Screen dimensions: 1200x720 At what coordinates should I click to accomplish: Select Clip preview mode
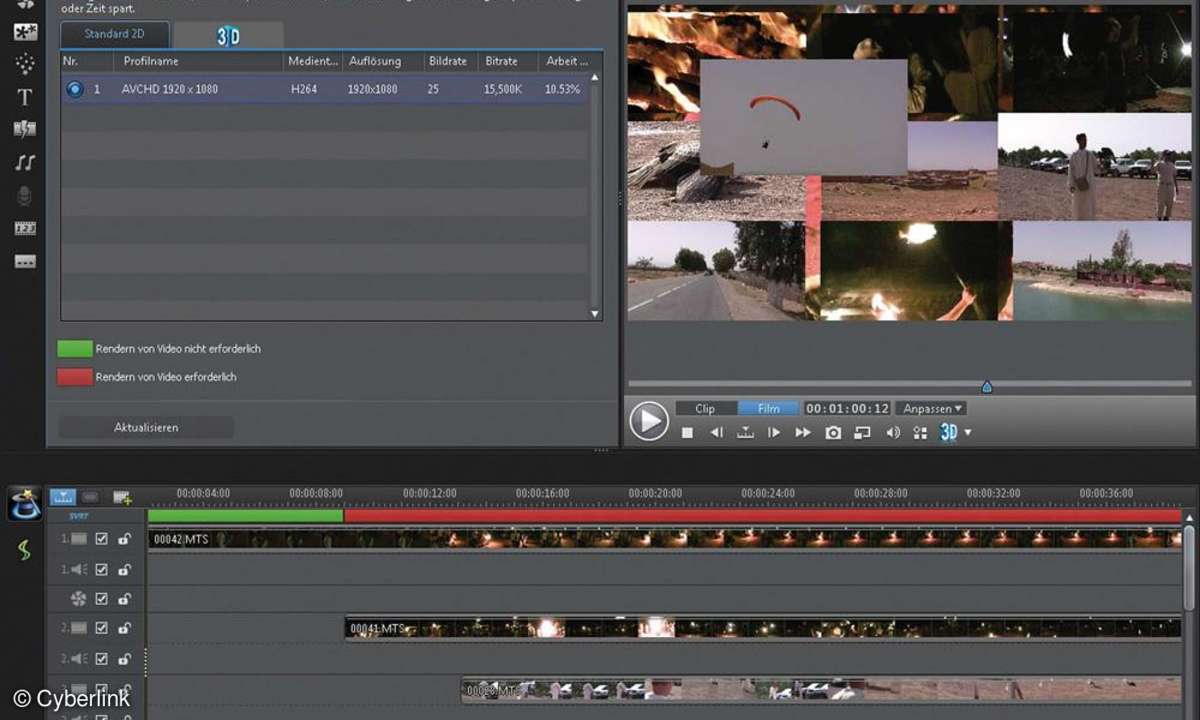pyautogui.click(x=706, y=408)
